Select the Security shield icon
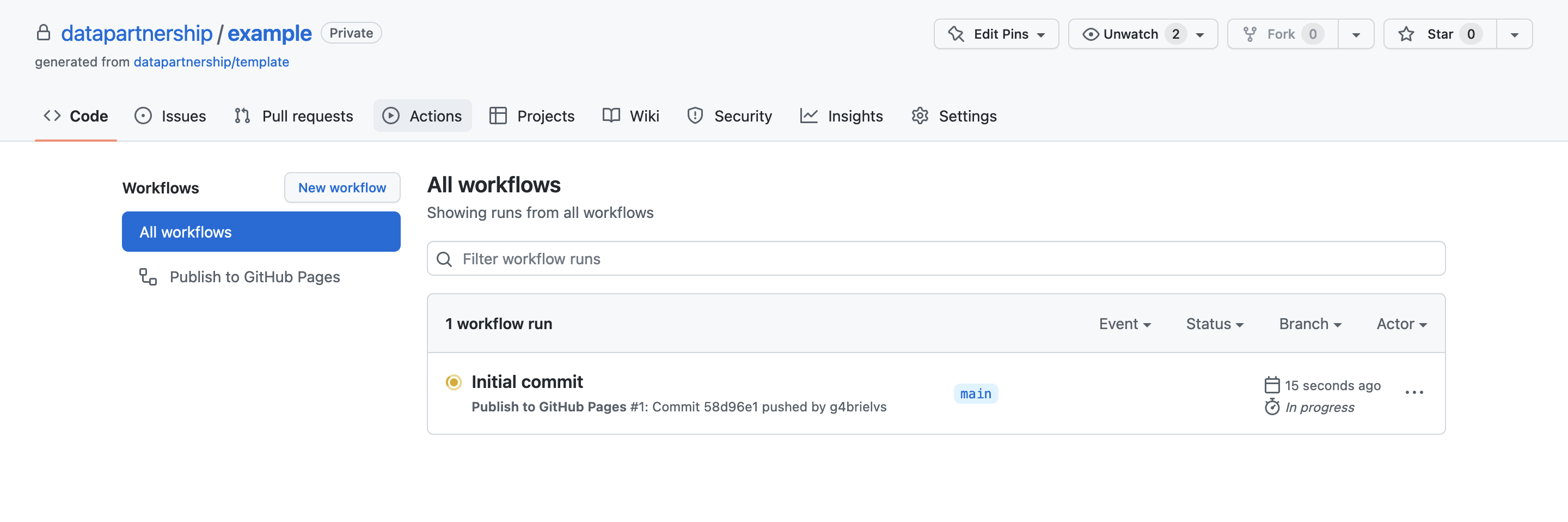This screenshot has width=1568, height=522. [x=695, y=115]
